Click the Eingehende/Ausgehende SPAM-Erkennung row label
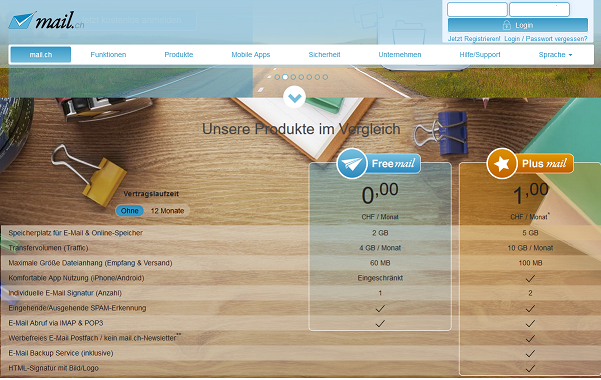Viewport: 601px width, 380px height. pos(77,308)
